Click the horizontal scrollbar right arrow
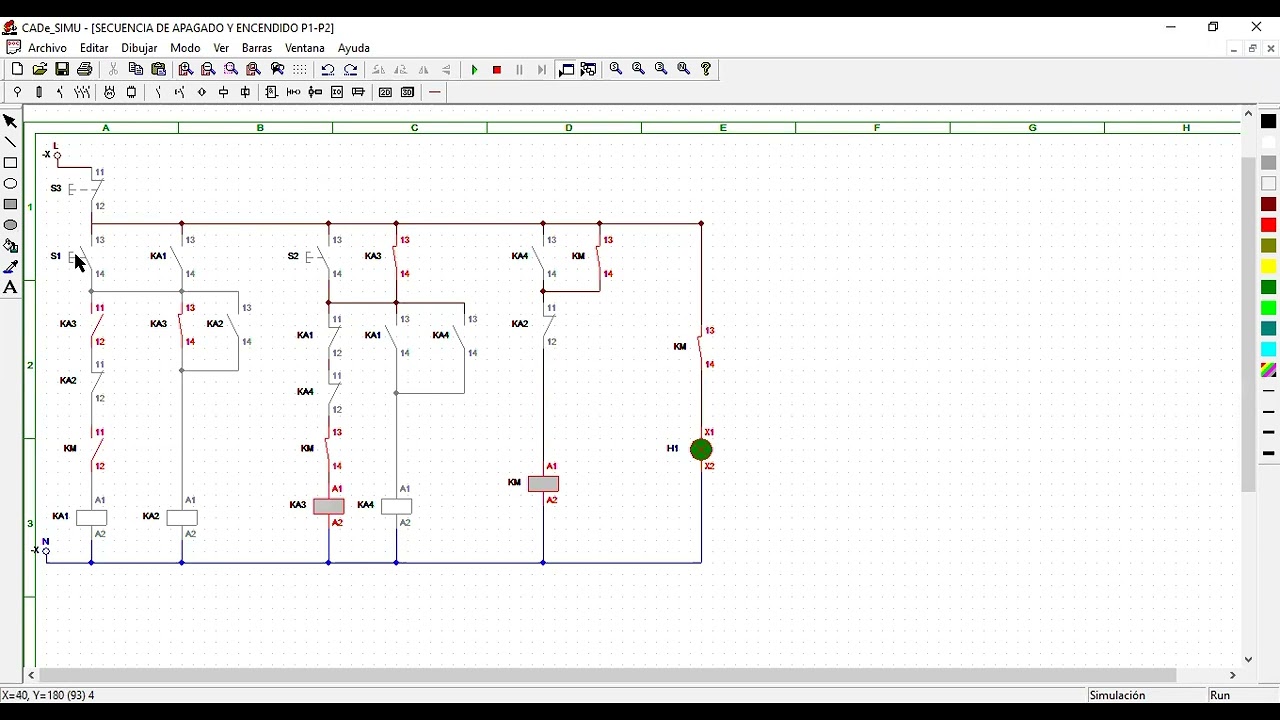 point(1232,675)
